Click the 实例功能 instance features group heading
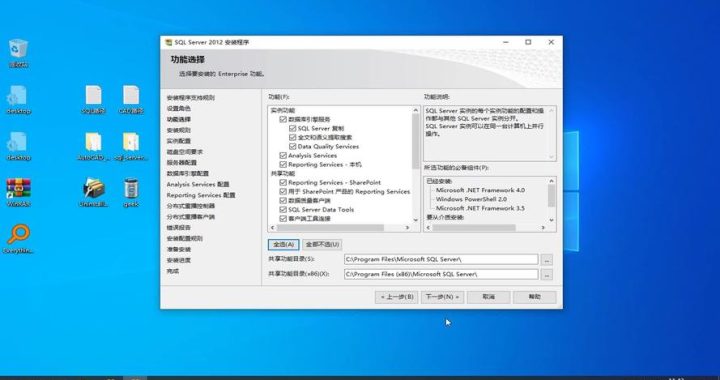720x380 pixels. point(283,111)
